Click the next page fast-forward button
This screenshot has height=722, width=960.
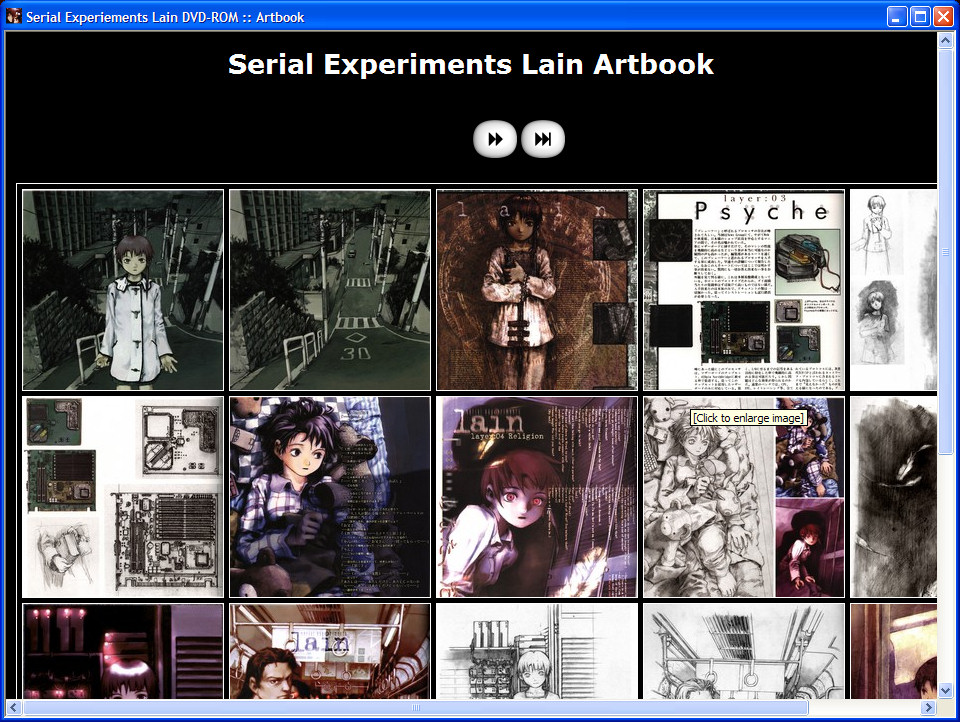[495, 140]
